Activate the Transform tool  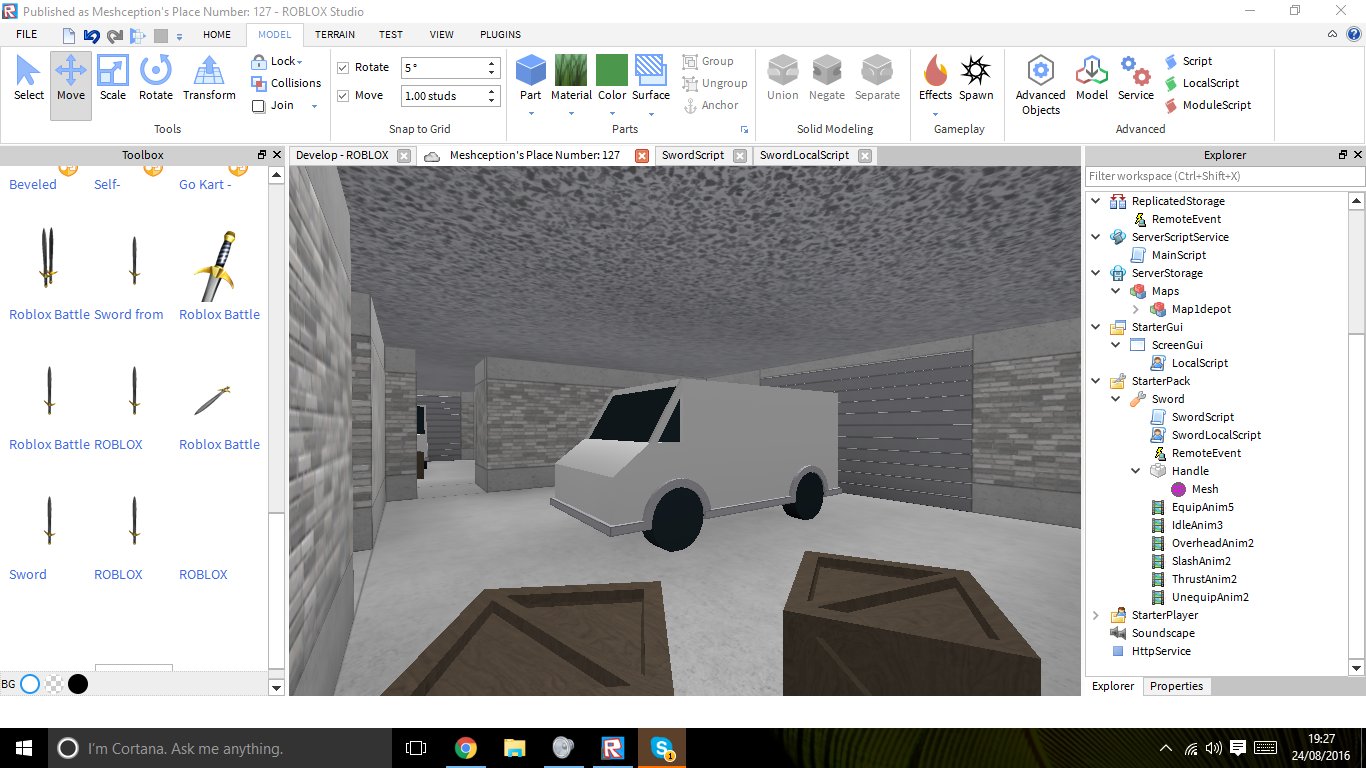click(209, 78)
